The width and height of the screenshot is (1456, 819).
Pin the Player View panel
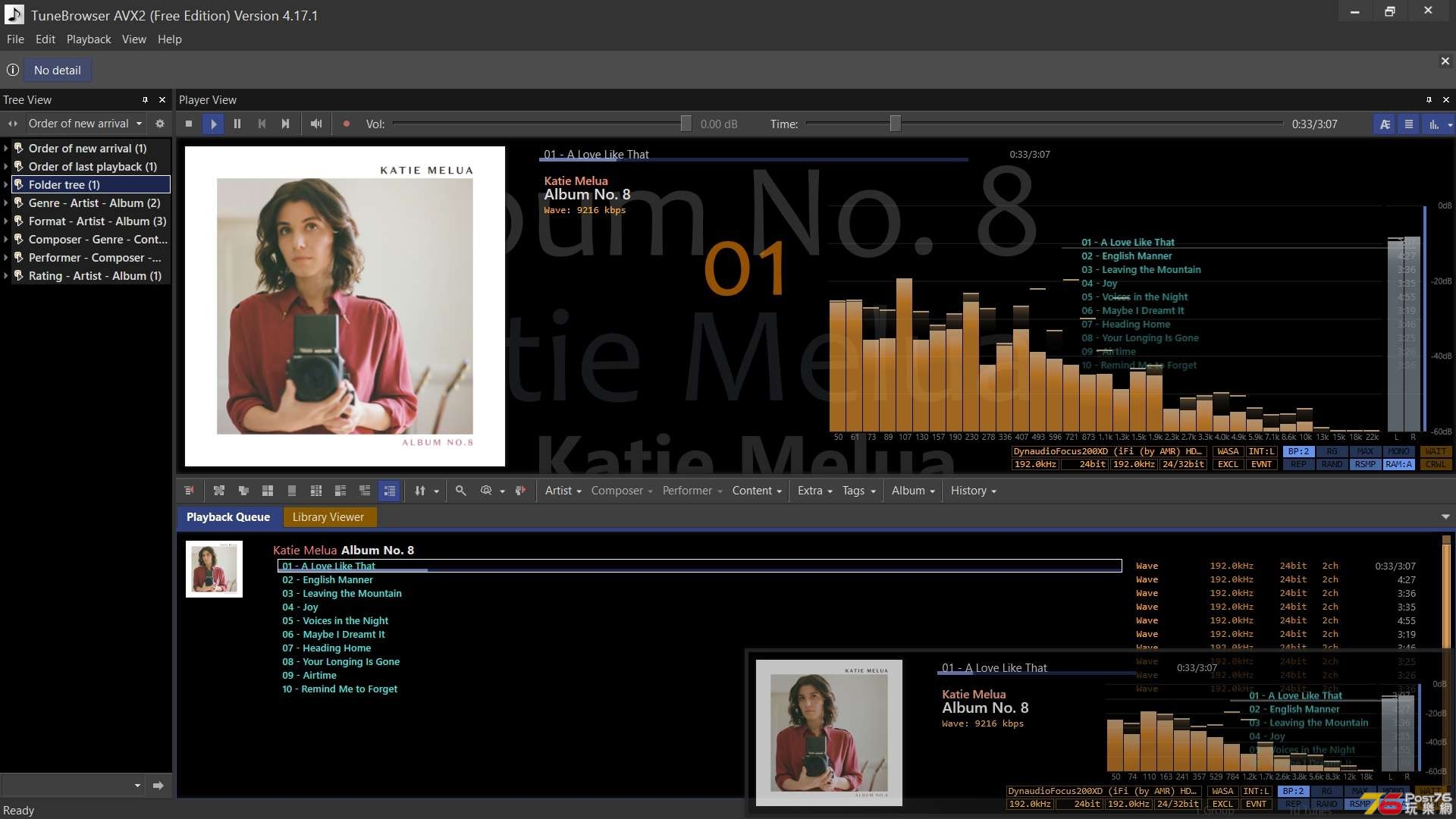coord(1429,100)
